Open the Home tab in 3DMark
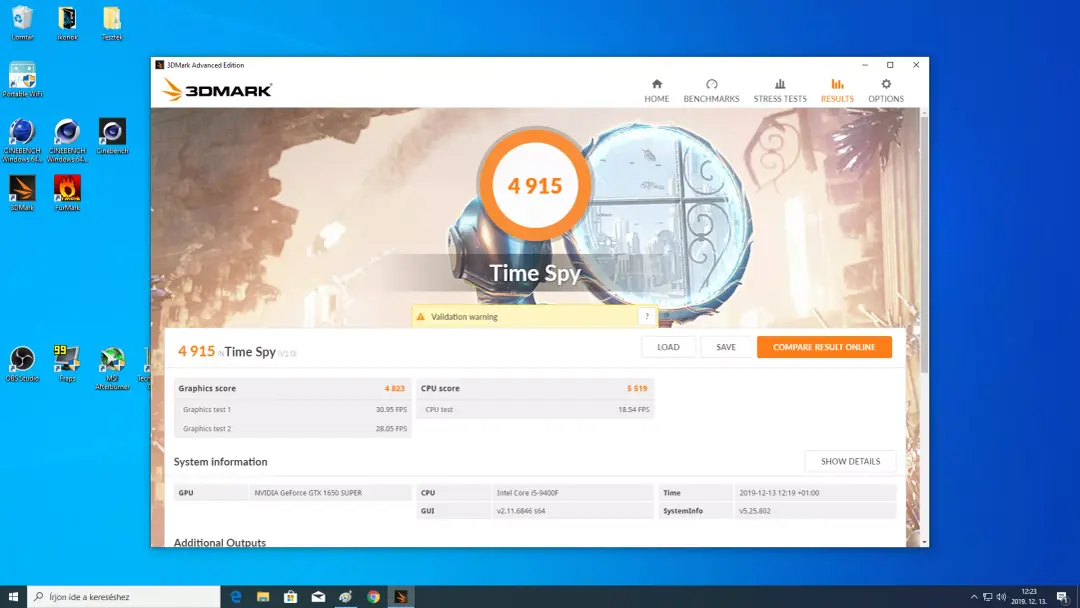 656,91
